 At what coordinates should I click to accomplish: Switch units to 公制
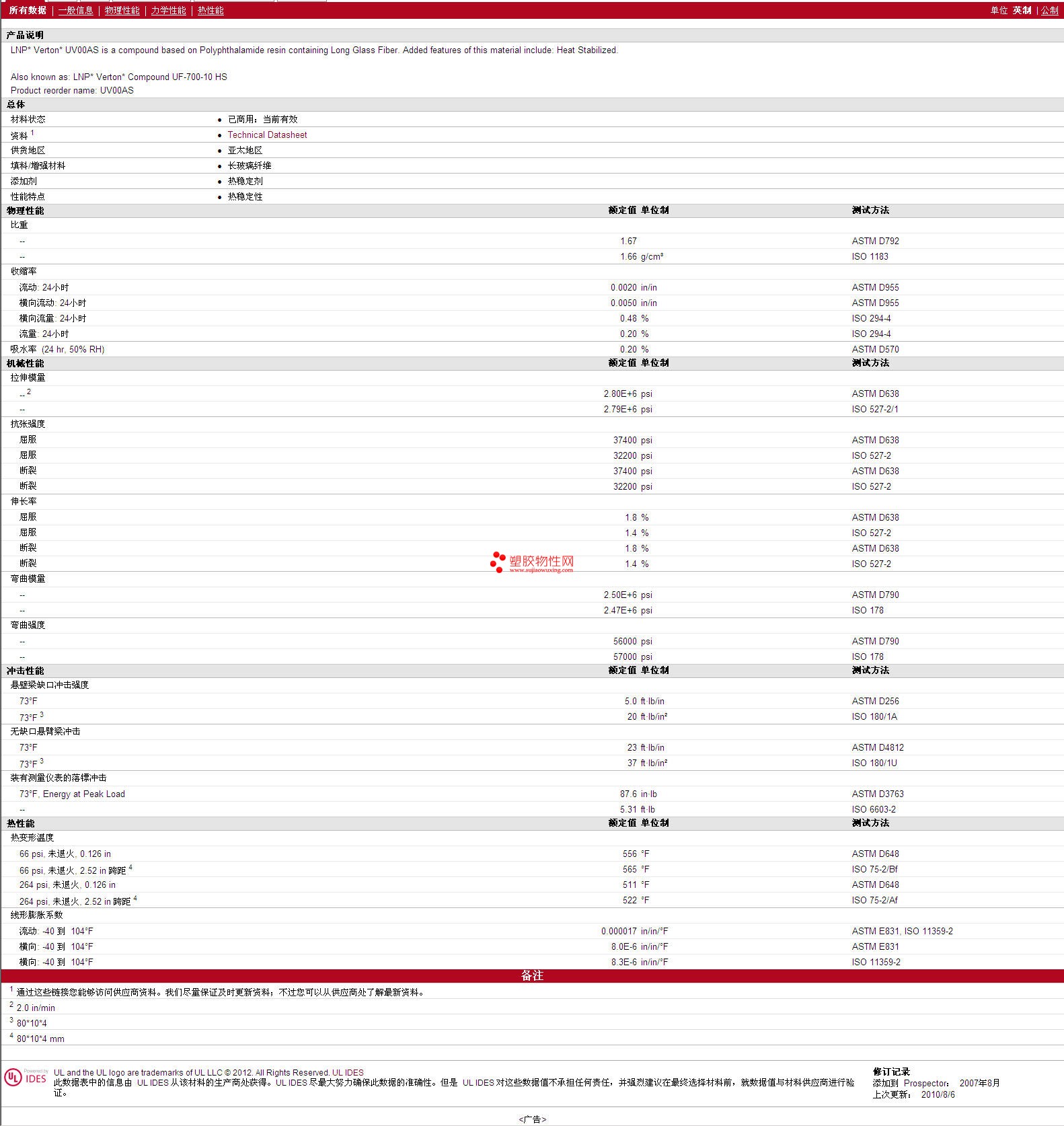pyautogui.click(x=1050, y=10)
